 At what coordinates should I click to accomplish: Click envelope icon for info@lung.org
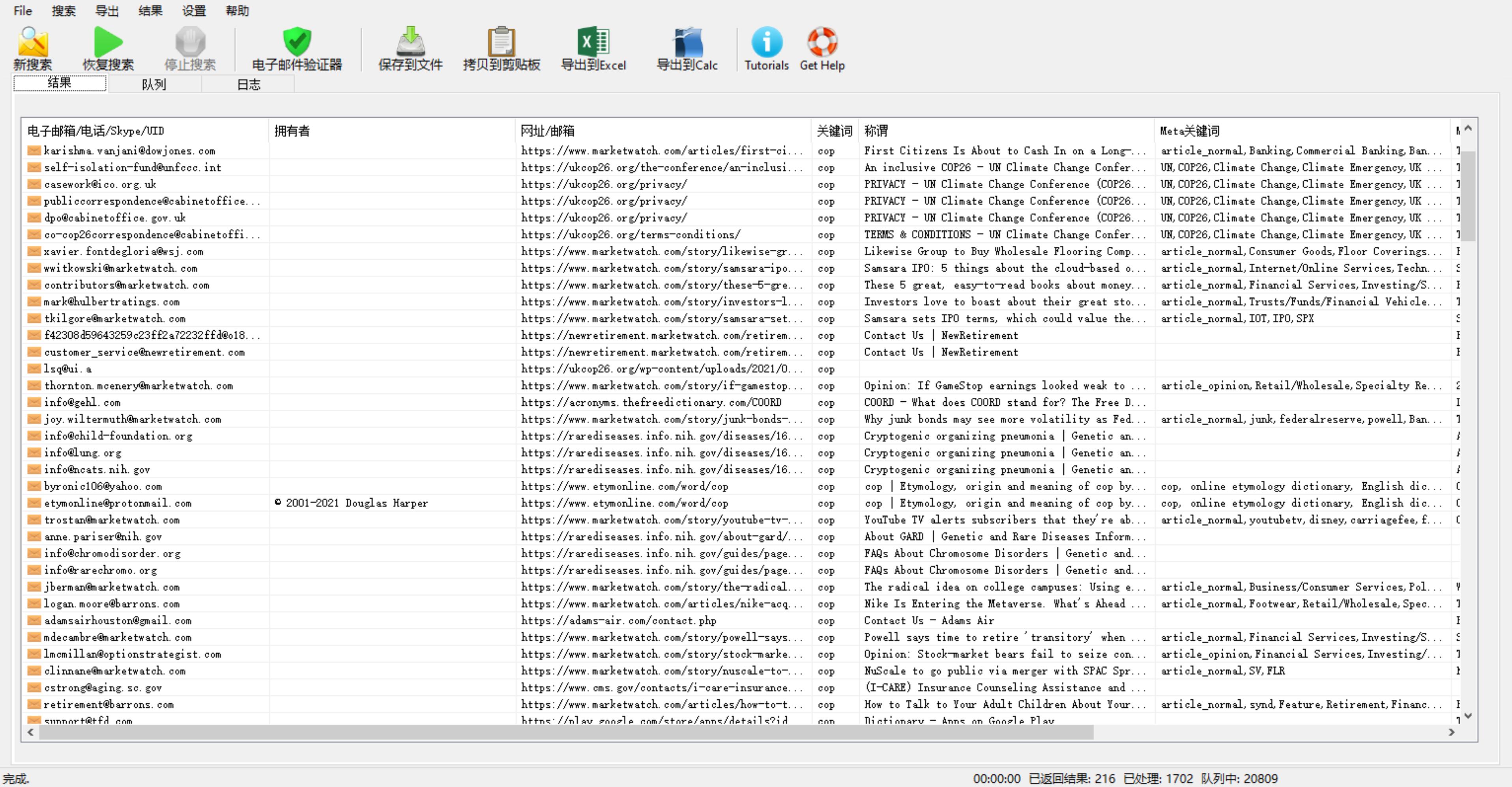[35, 453]
